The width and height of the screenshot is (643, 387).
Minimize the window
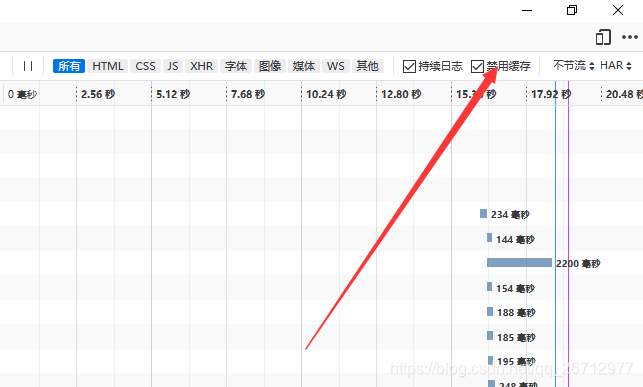point(527,10)
